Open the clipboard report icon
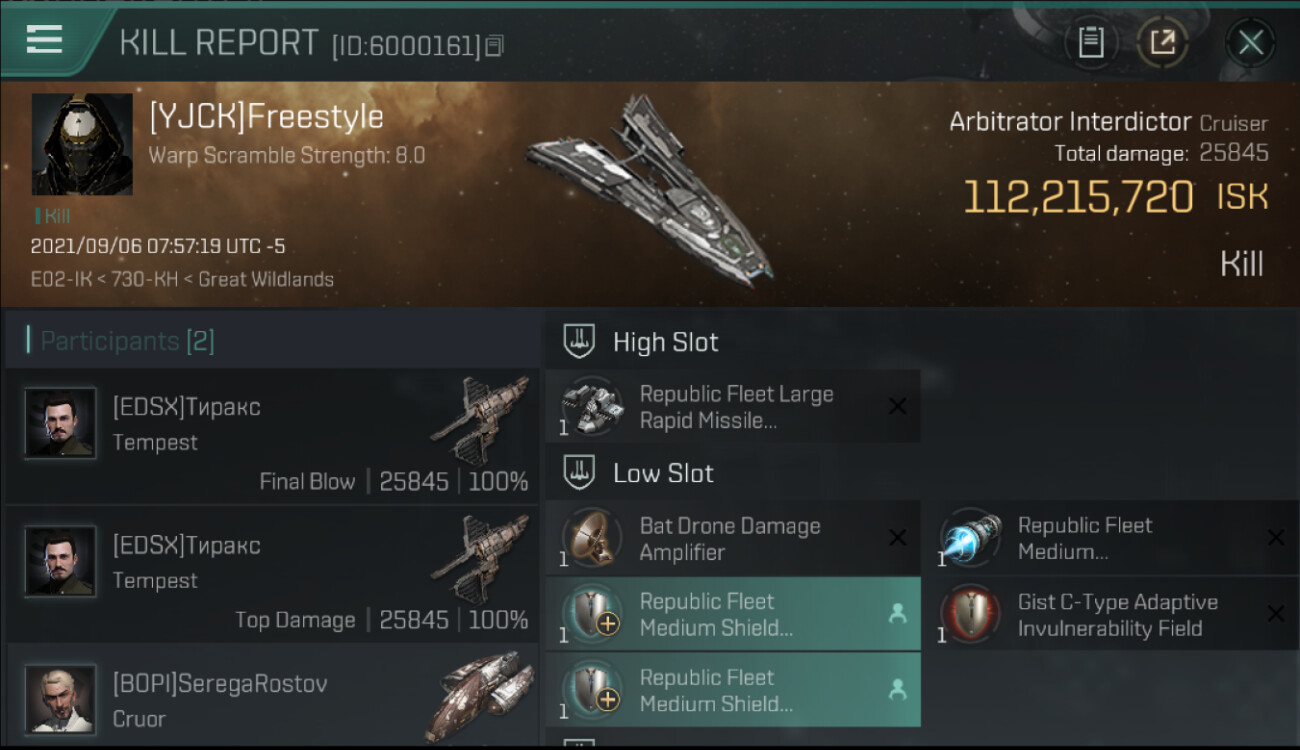This screenshot has height=750, width=1300. pos(1091,42)
